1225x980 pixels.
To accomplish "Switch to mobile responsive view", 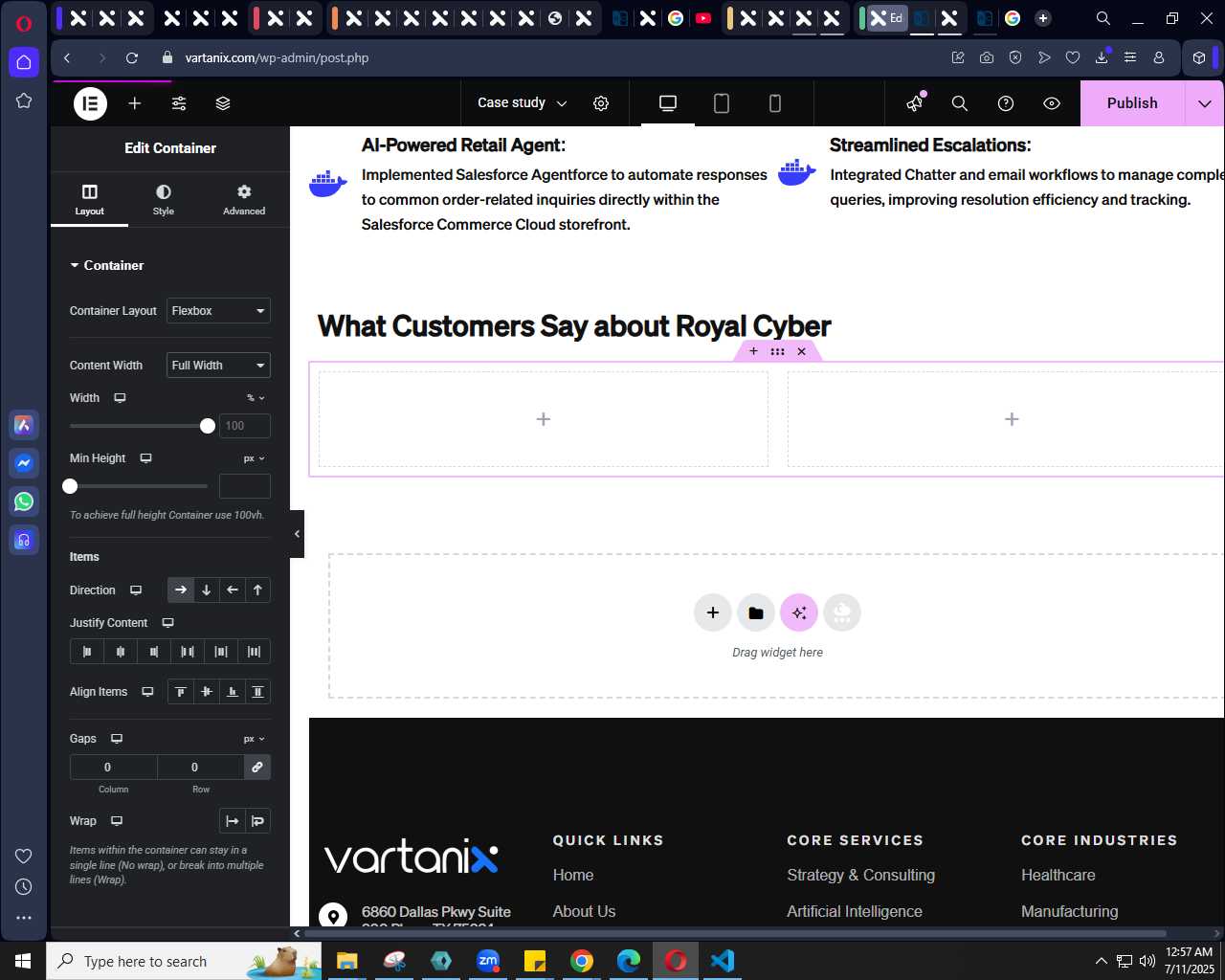I will (x=775, y=103).
